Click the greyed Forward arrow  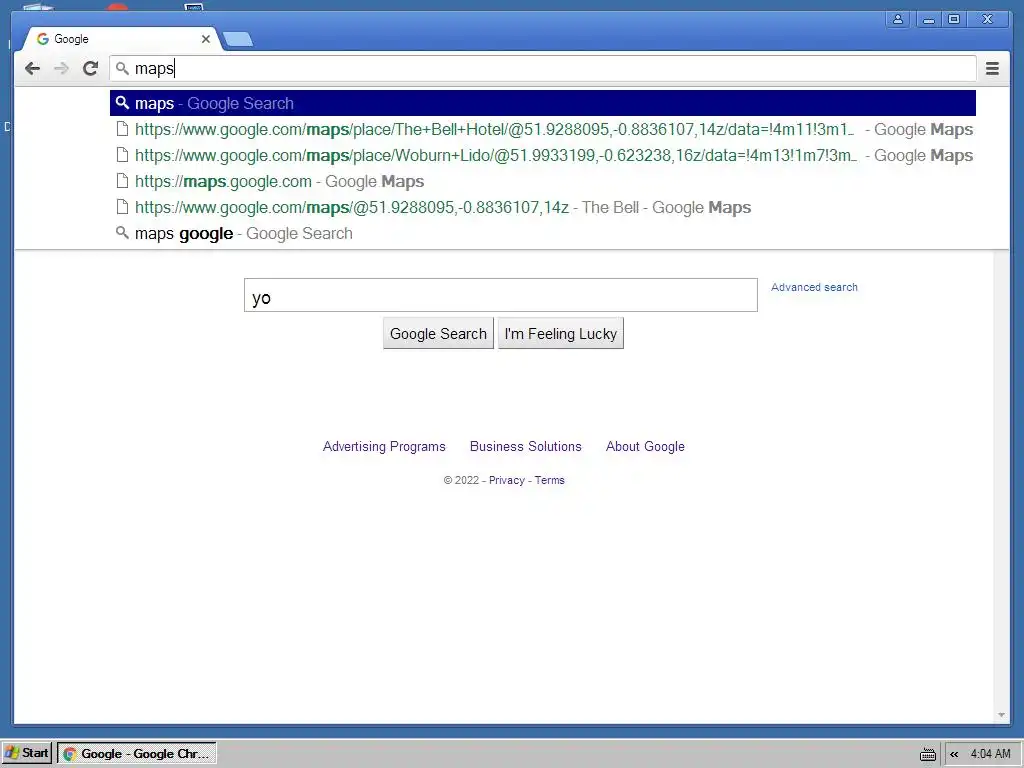coord(61,69)
